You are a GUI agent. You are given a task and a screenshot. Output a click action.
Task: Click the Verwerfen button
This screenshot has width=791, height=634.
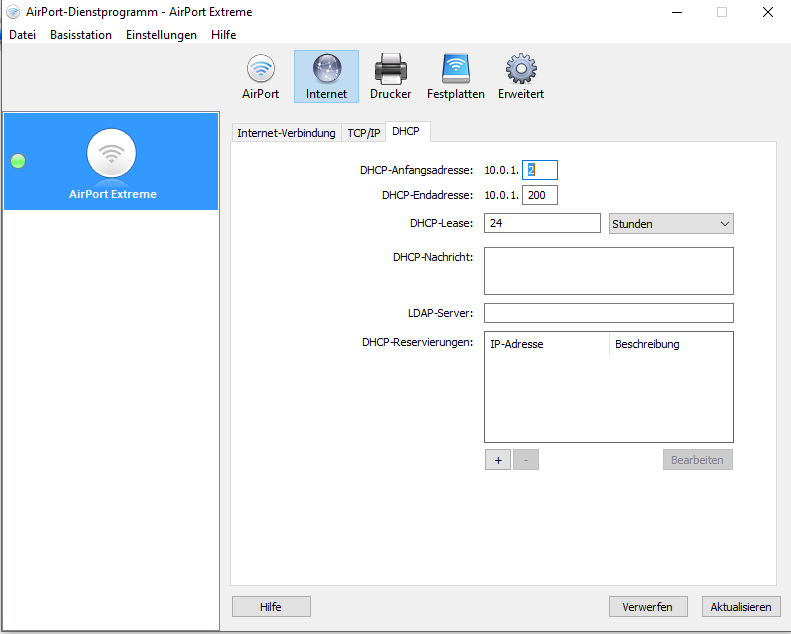(x=648, y=606)
